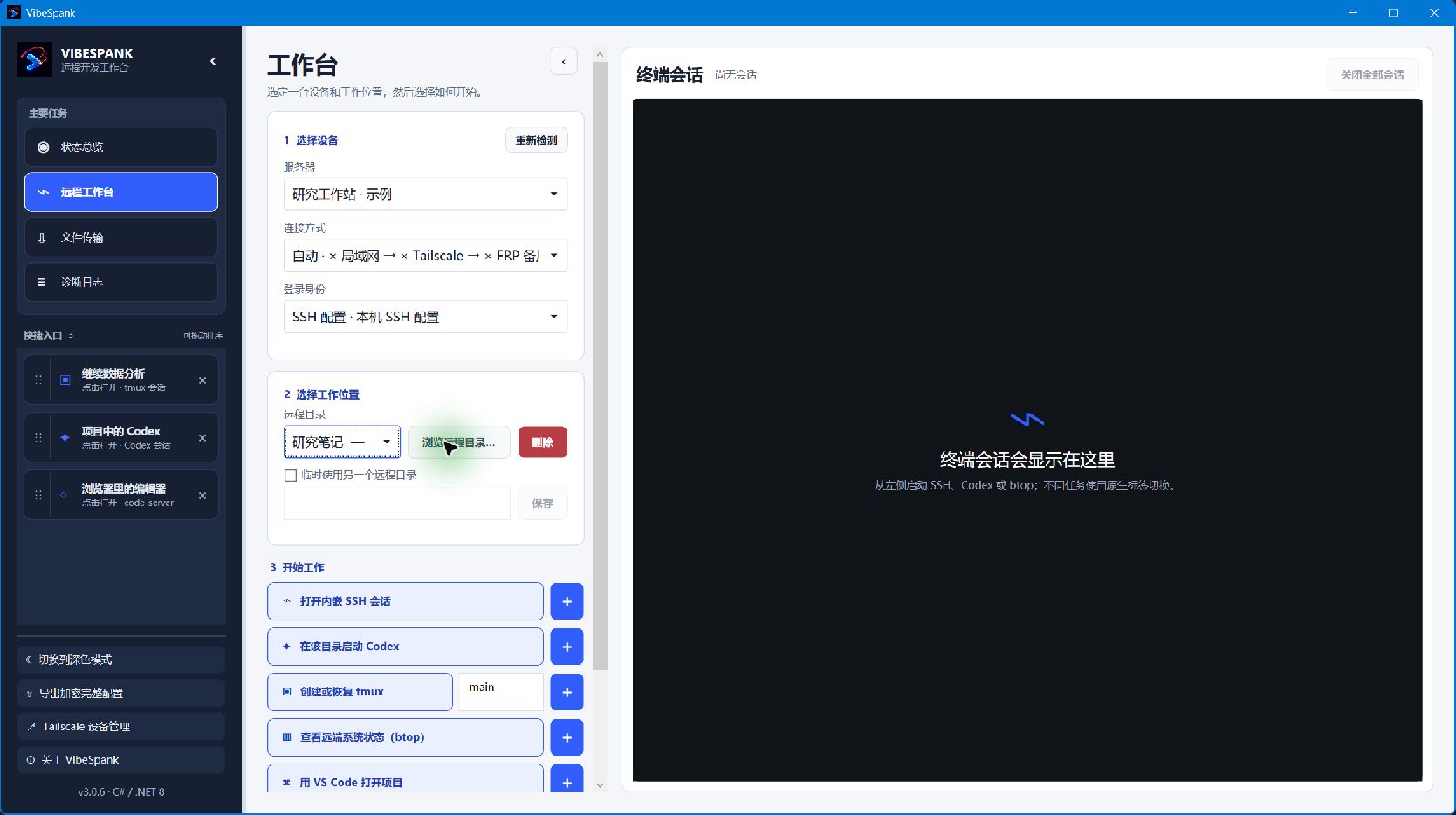
Task: Click the plus button beside 打开内嵌 SSH 会话
Action: [x=567, y=601]
